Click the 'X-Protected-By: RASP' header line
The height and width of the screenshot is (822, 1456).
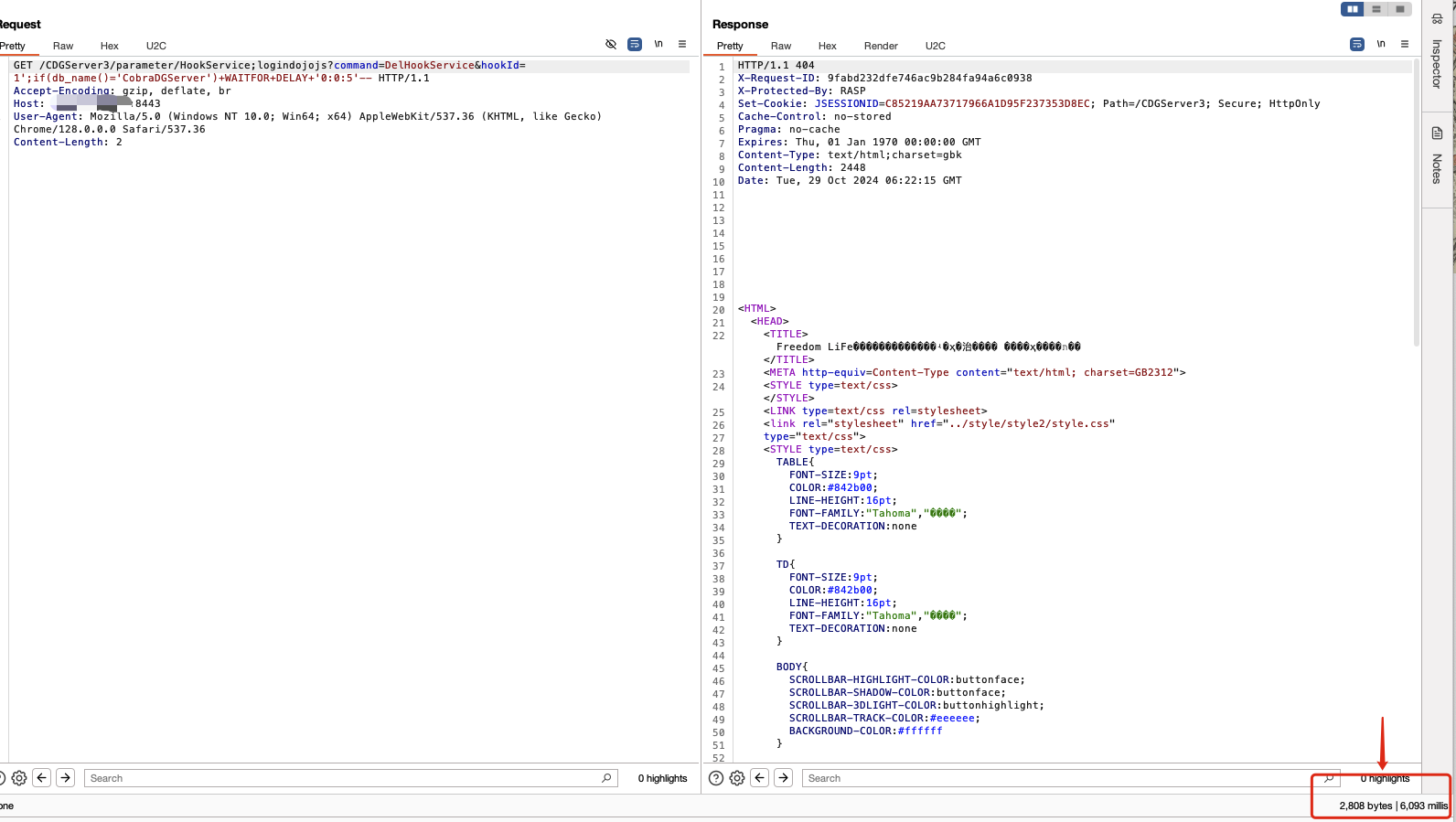801,91
